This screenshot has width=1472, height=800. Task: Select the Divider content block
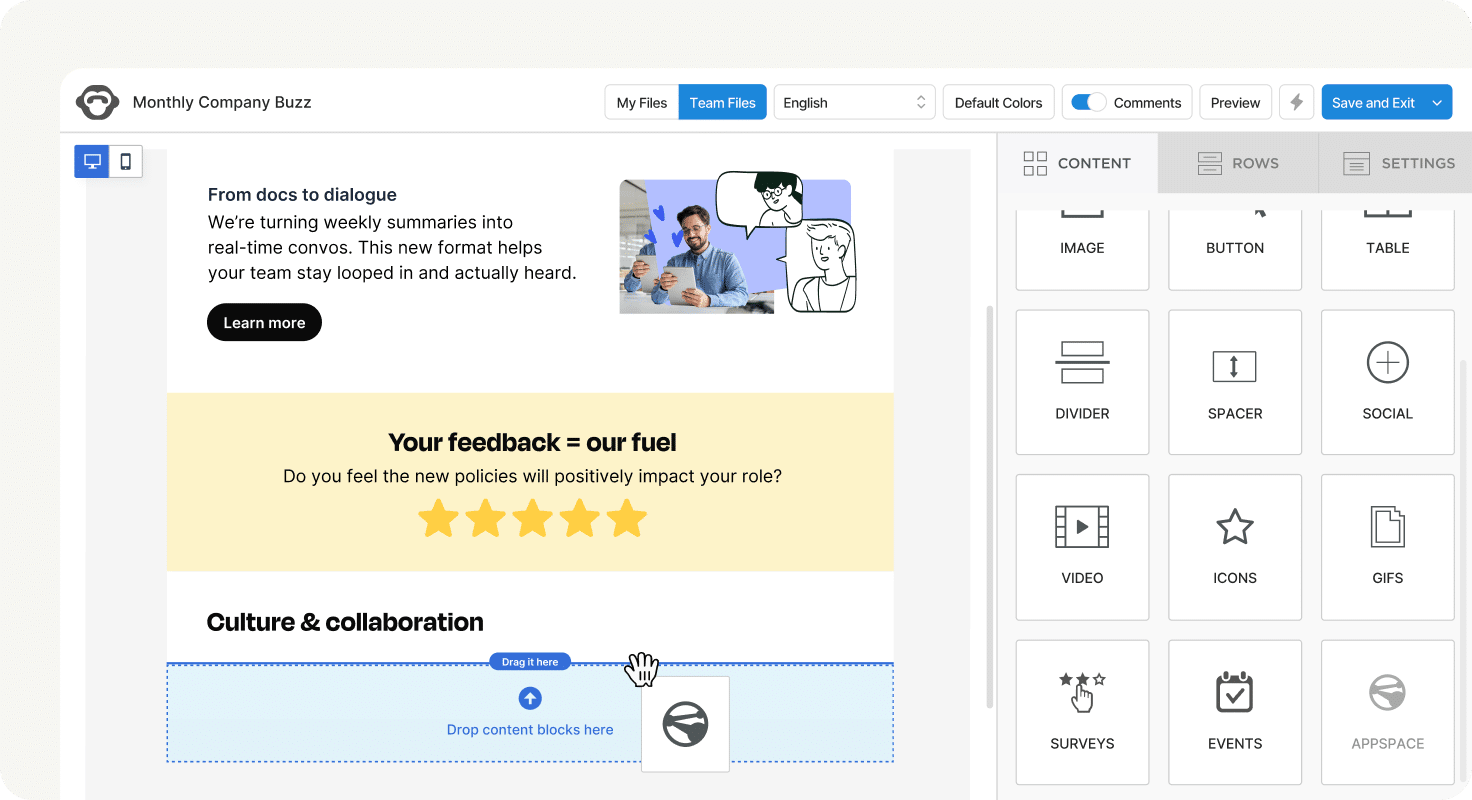(x=1082, y=382)
